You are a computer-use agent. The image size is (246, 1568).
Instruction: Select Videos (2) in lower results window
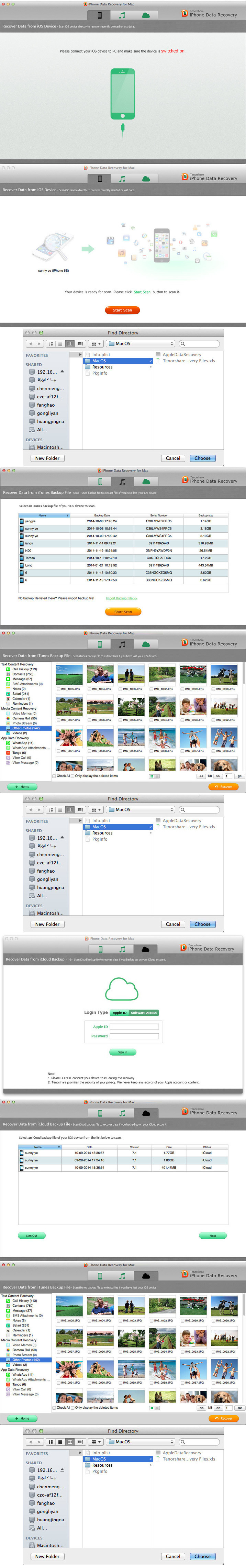click(x=21, y=1364)
